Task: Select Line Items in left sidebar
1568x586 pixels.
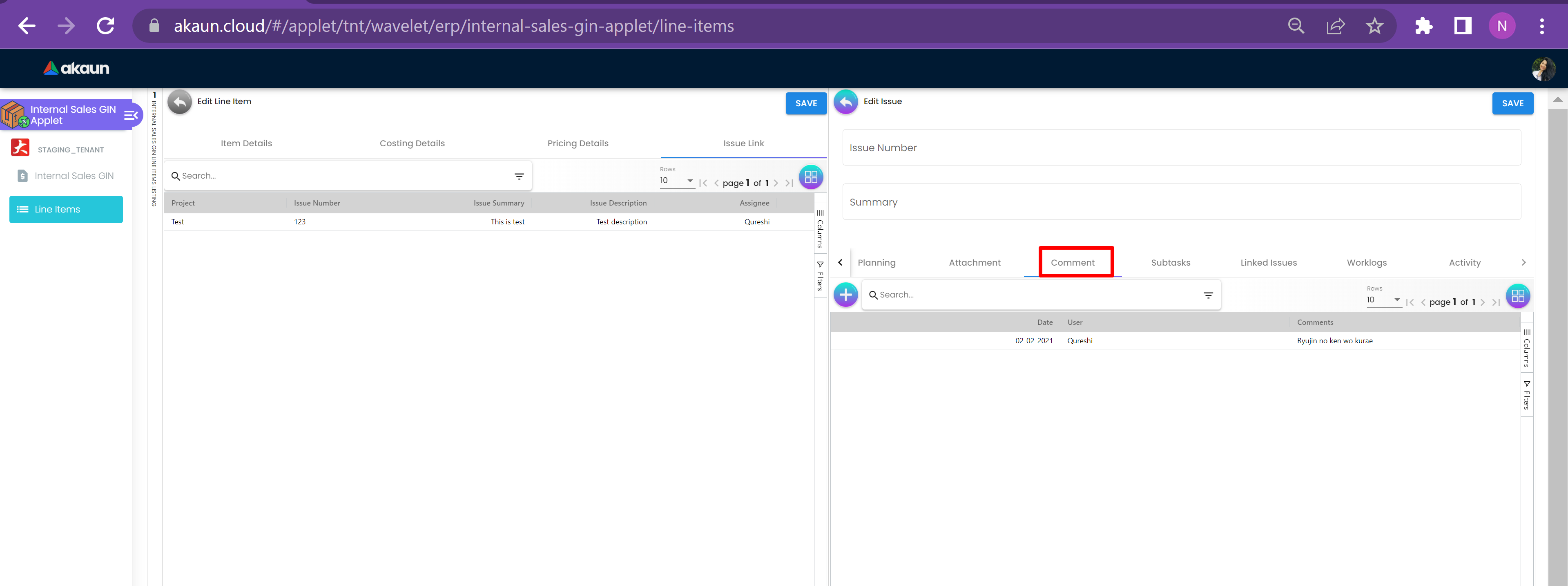Action: click(x=66, y=209)
